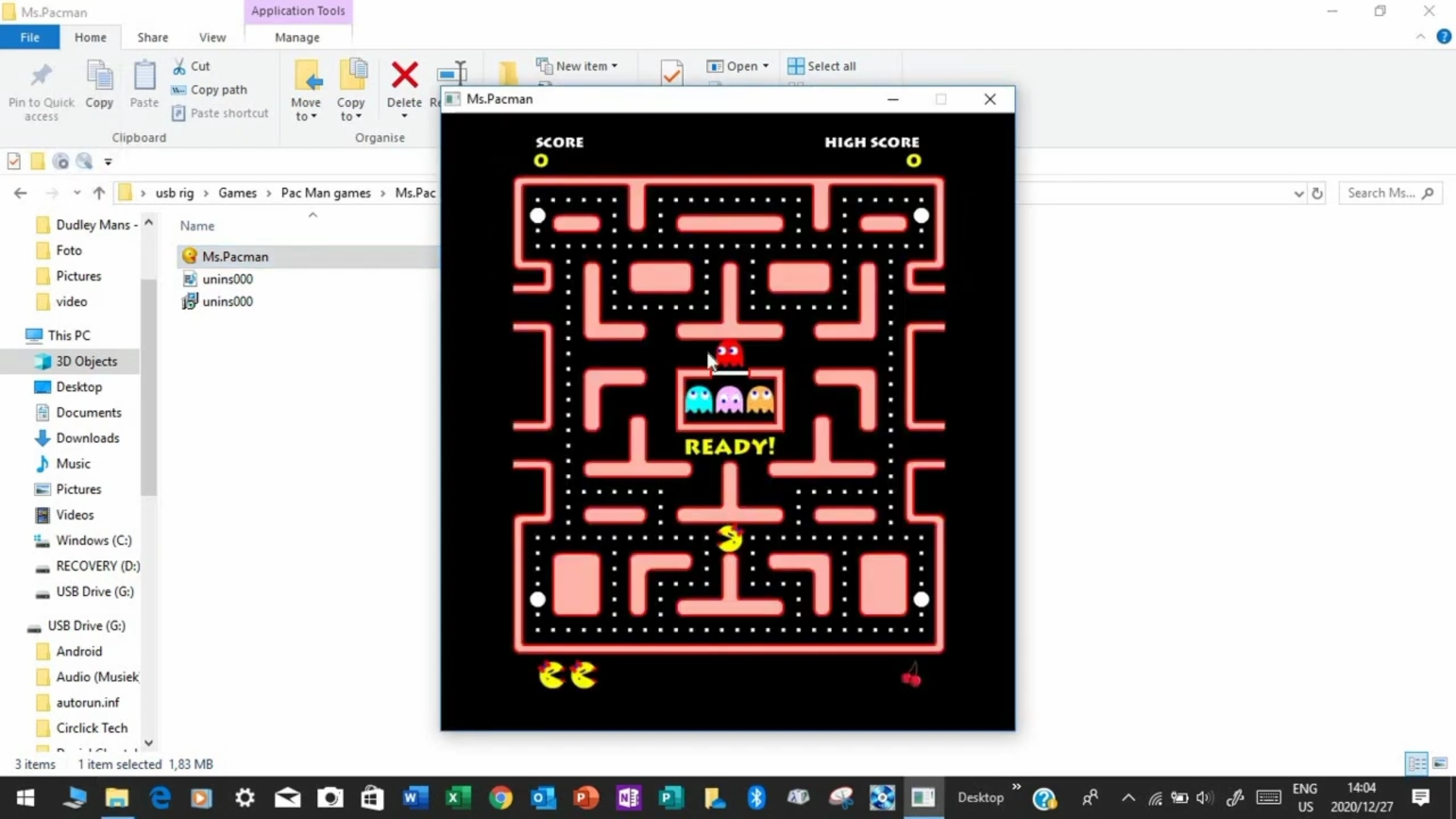This screenshot has height=819, width=1456.
Task: Click the Up one level arrow
Action: (99, 193)
